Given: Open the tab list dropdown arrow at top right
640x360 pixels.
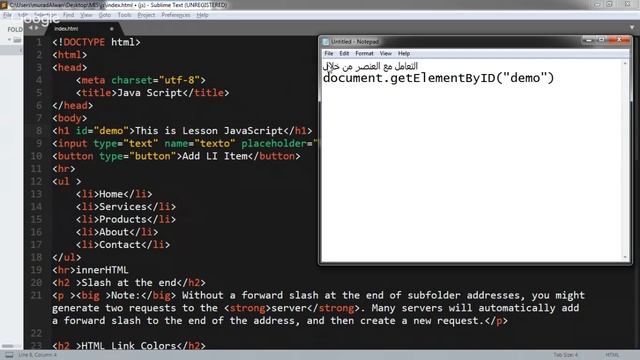Looking at the screenshot, I should 632,28.
